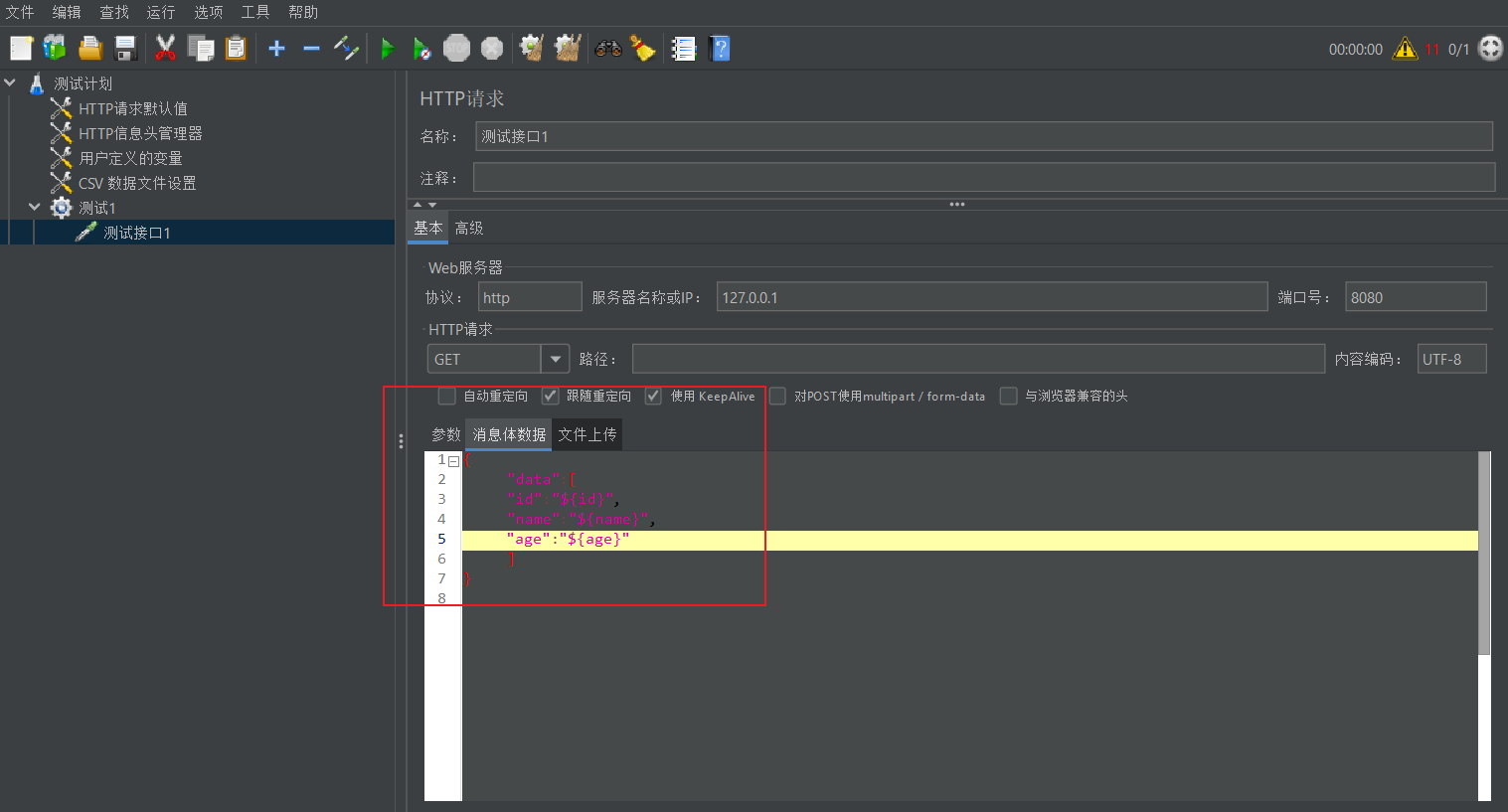The width and height of the screenshot is (1508, 812).
Task: Switch to the 参数 tab
Action: coord(446,434)
